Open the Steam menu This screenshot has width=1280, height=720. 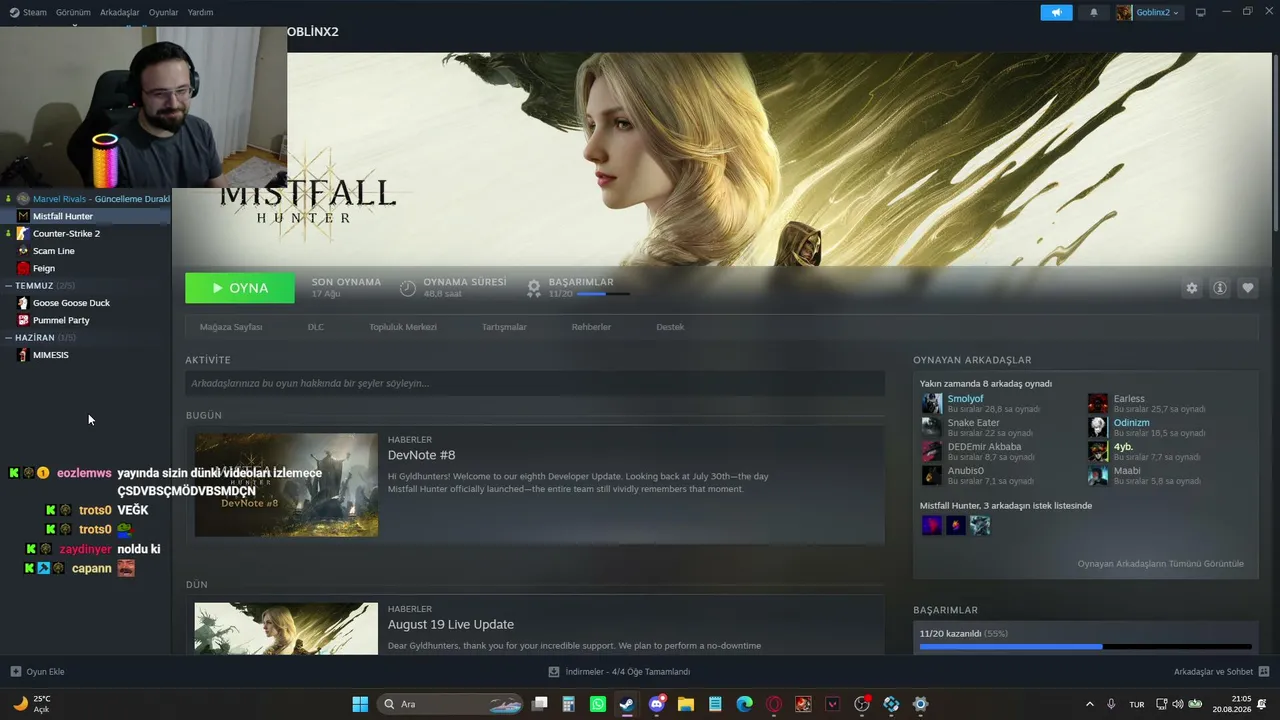28,12
